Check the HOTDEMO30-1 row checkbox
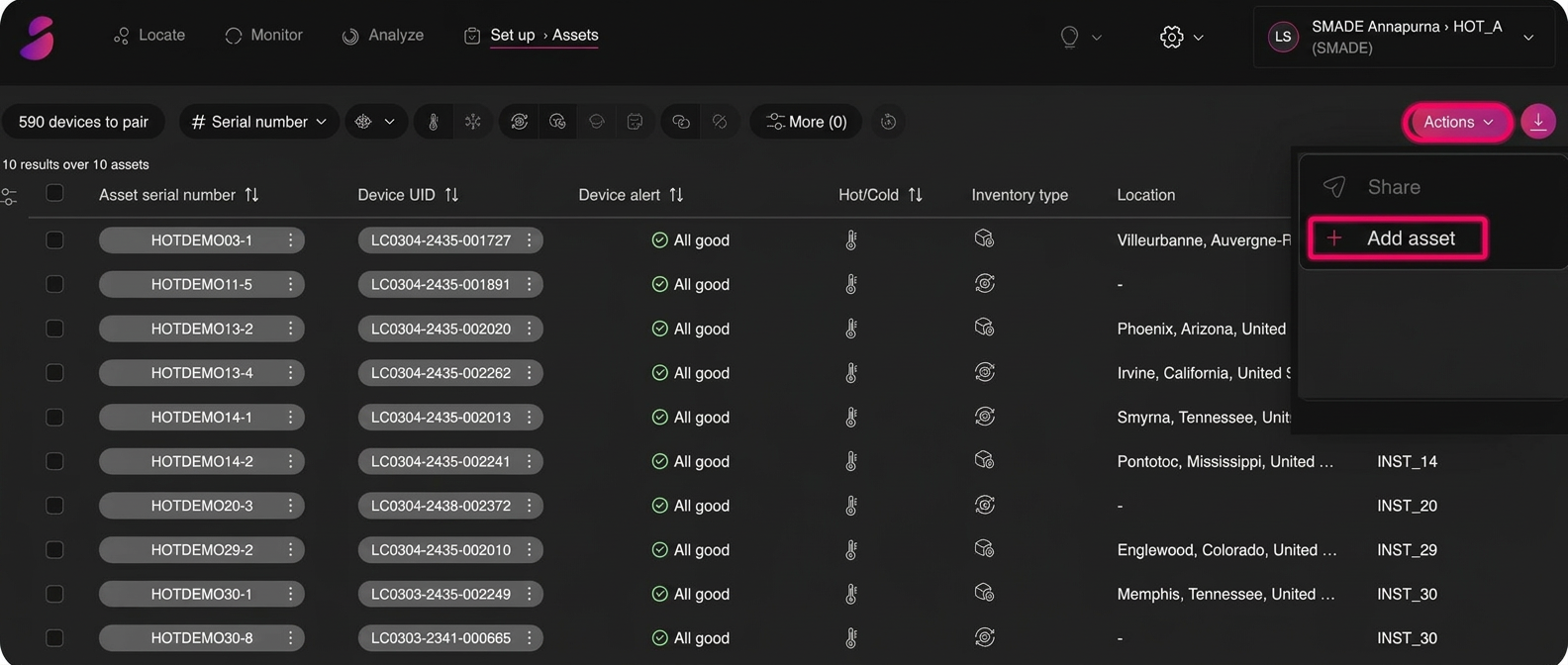 [54, 594]
